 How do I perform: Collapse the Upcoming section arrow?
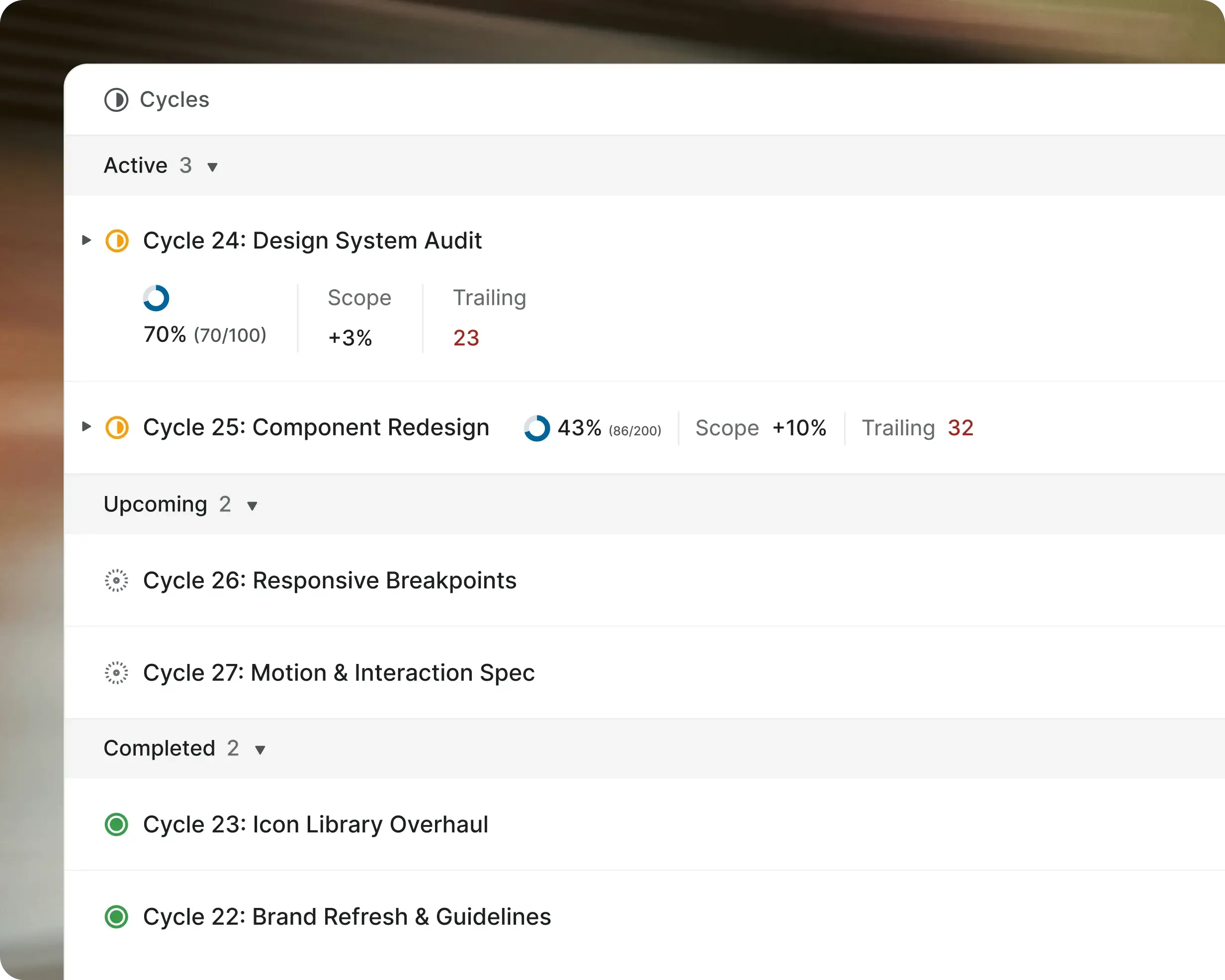[x=252, y=505]
